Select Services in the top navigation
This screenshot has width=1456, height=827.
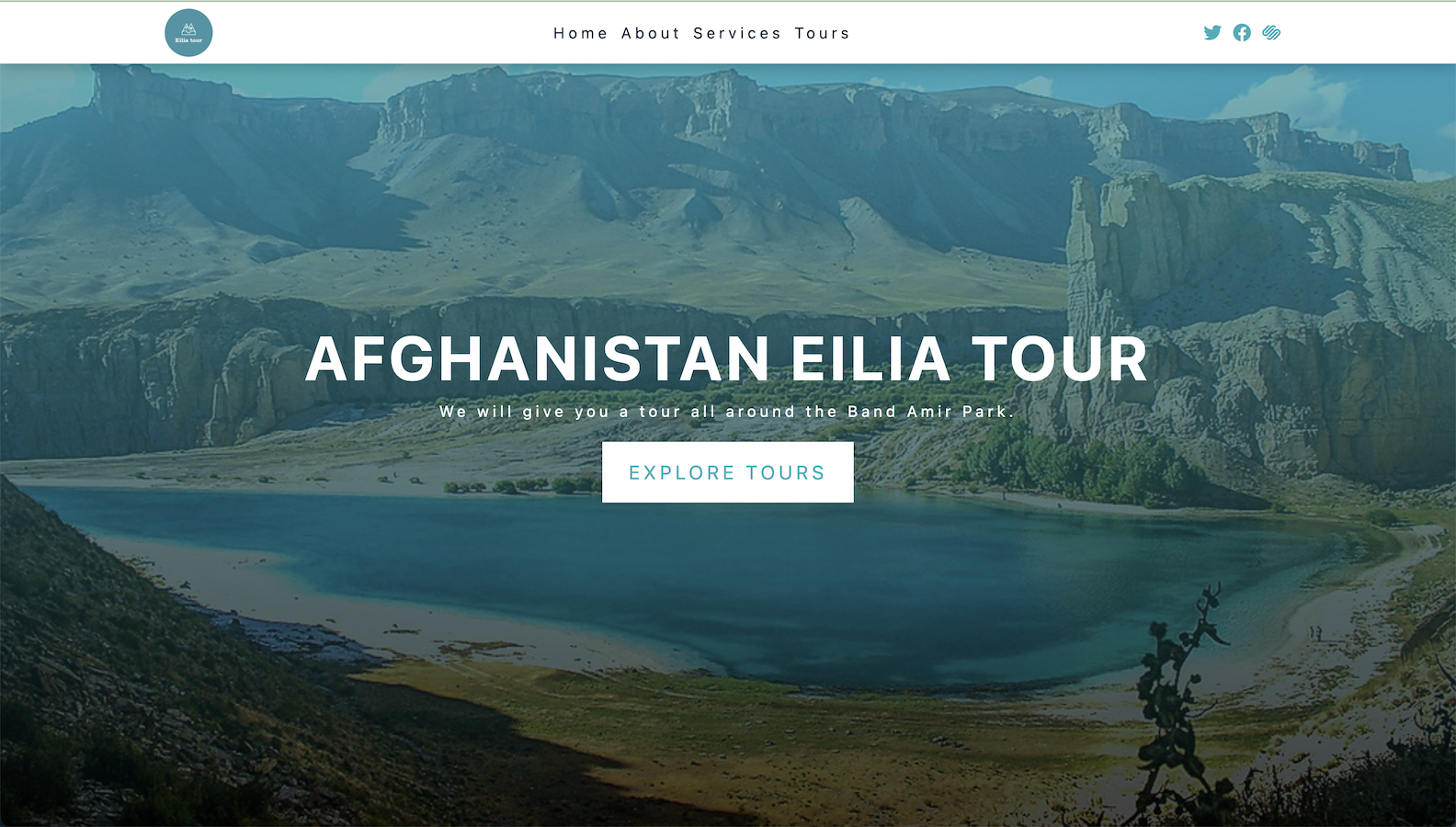click(x=737, y=33)
